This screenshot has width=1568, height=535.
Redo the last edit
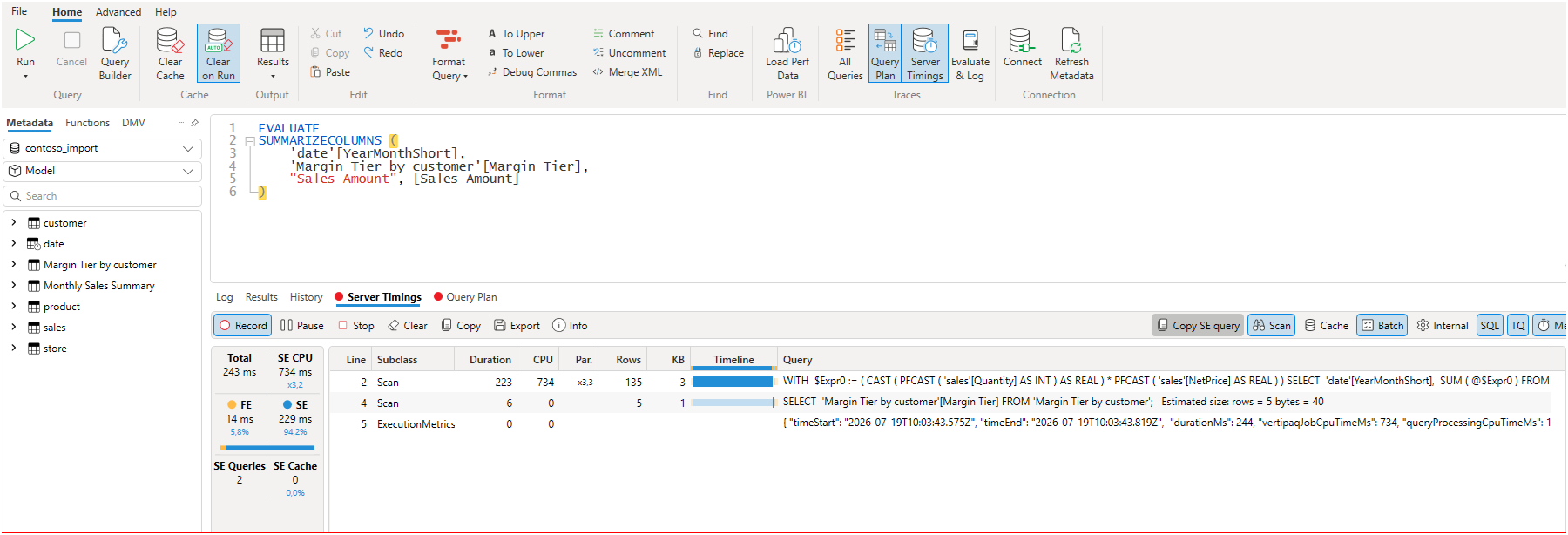tap(383, 53)
